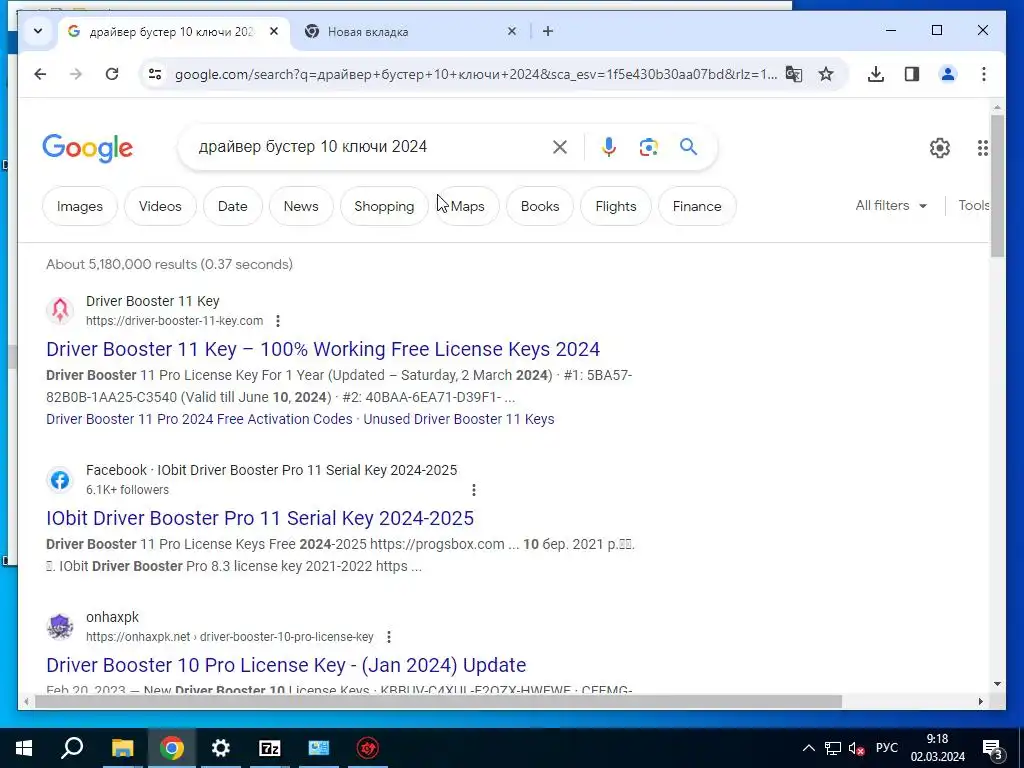1024x768 pixels.
Task: Expand the All filters dropdown
Action: click(891, 205)
